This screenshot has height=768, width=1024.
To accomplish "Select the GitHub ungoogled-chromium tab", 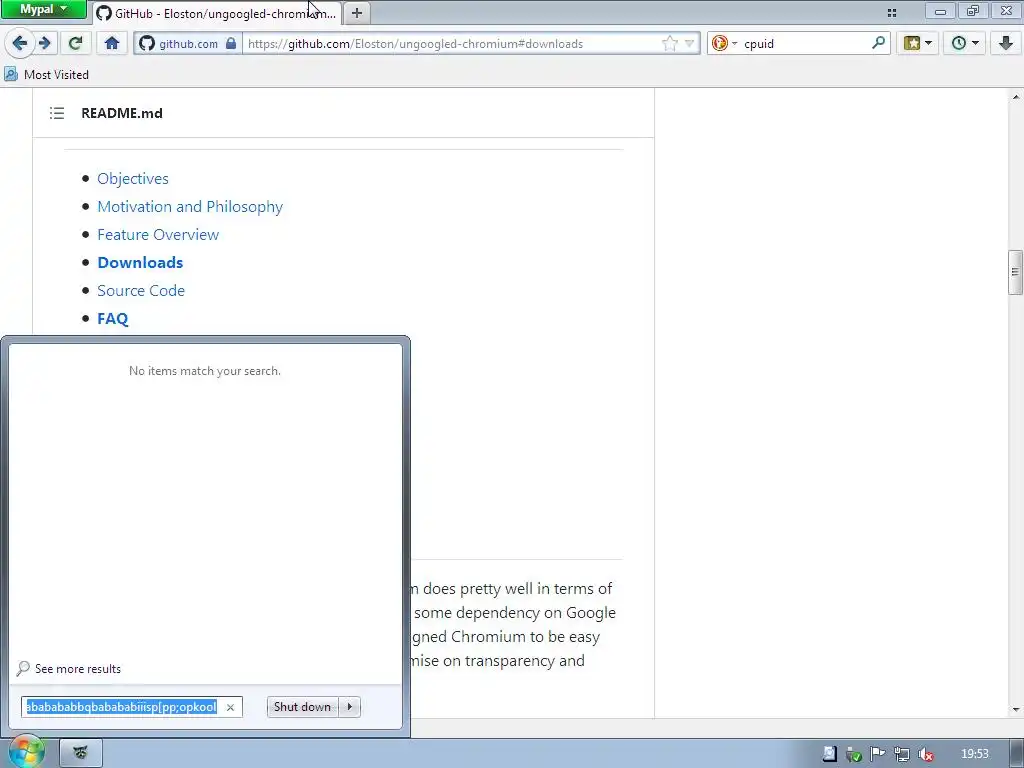I will 217,13.
